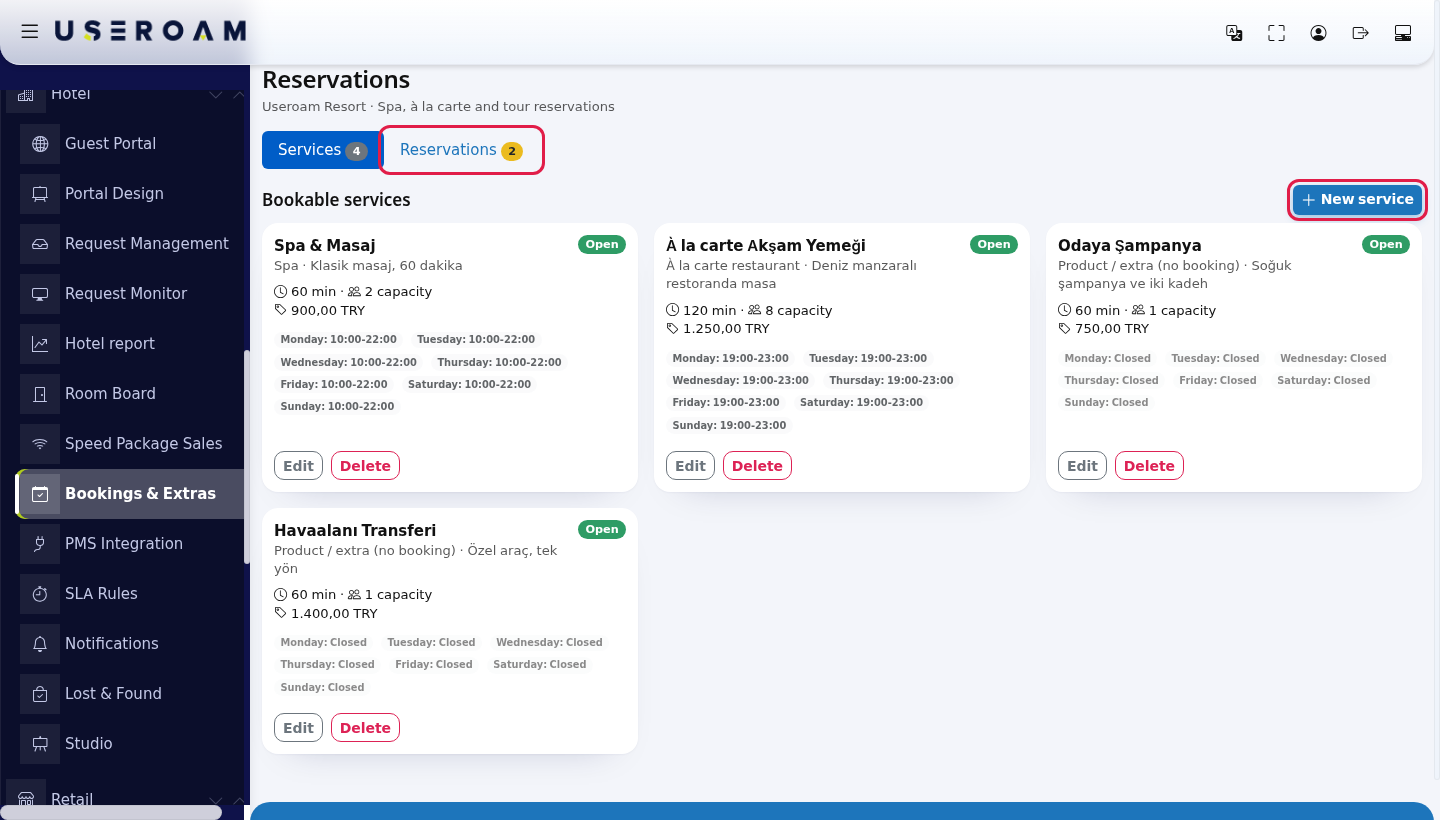
Task: Toggle the hamburger menu icon
Action: [x=30, y=32]
